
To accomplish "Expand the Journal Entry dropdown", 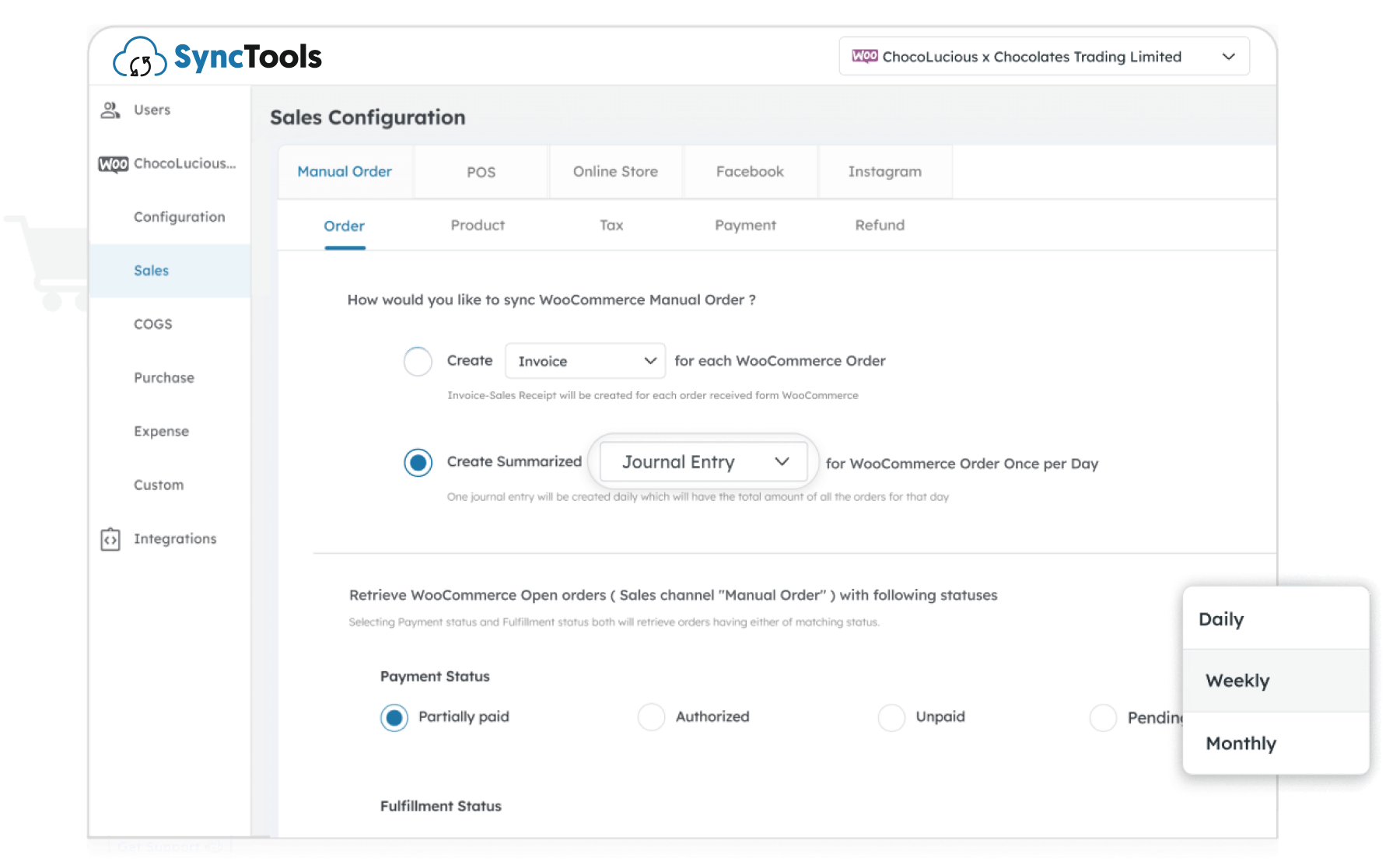I will coord(704,462).
